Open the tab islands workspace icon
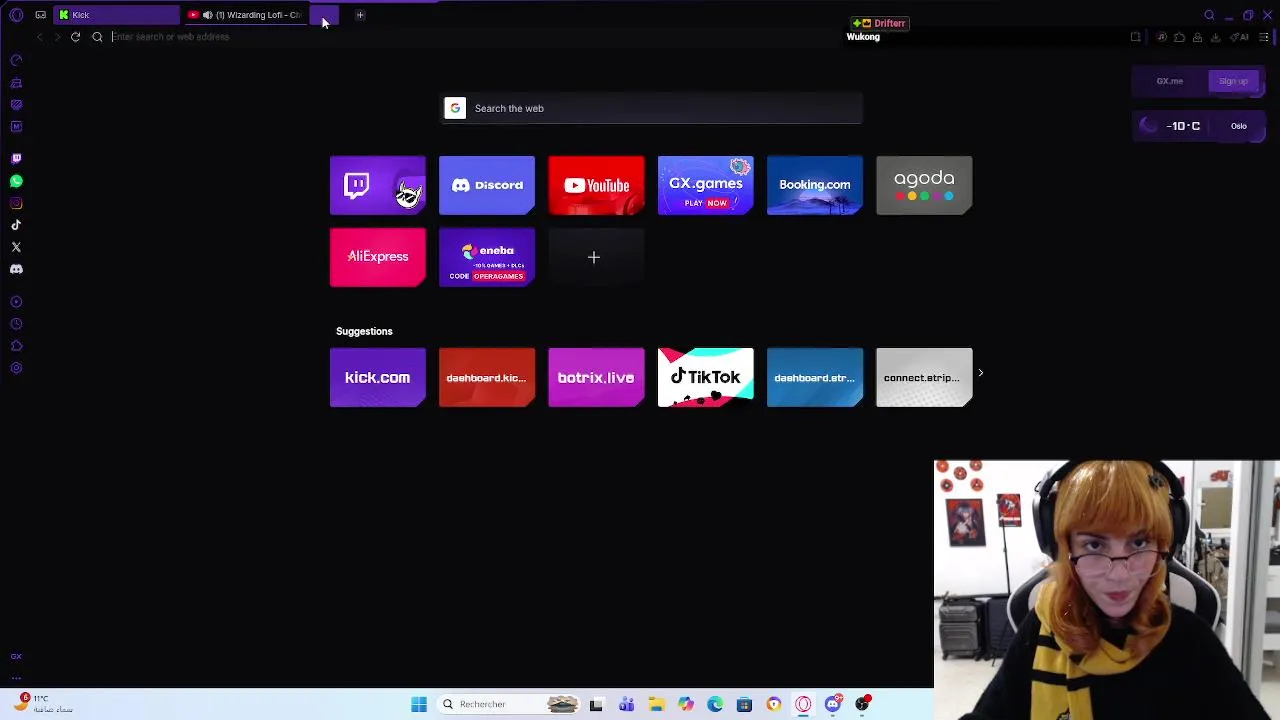 [40, 15]
